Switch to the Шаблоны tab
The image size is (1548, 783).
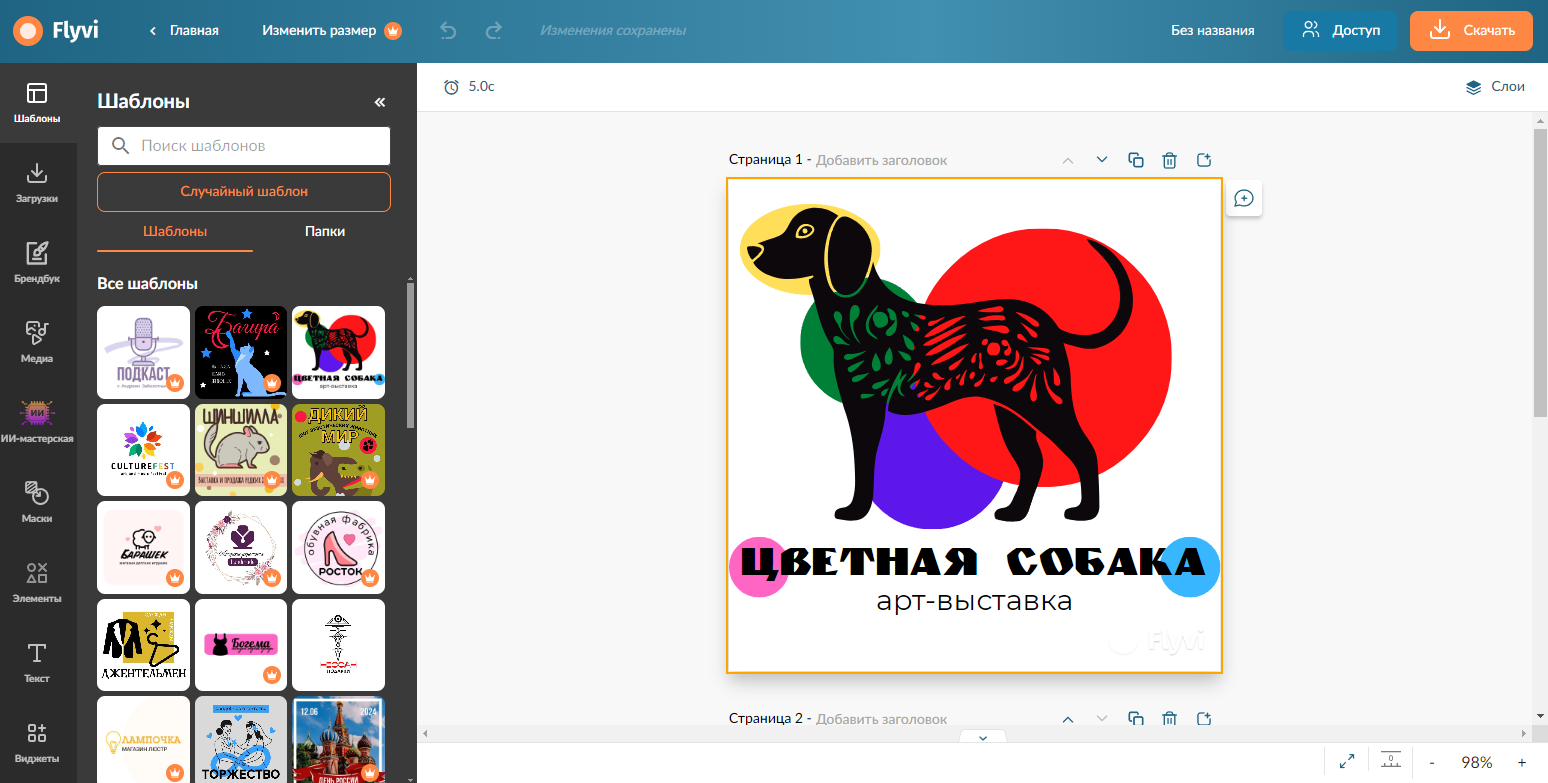pos(175,231)
